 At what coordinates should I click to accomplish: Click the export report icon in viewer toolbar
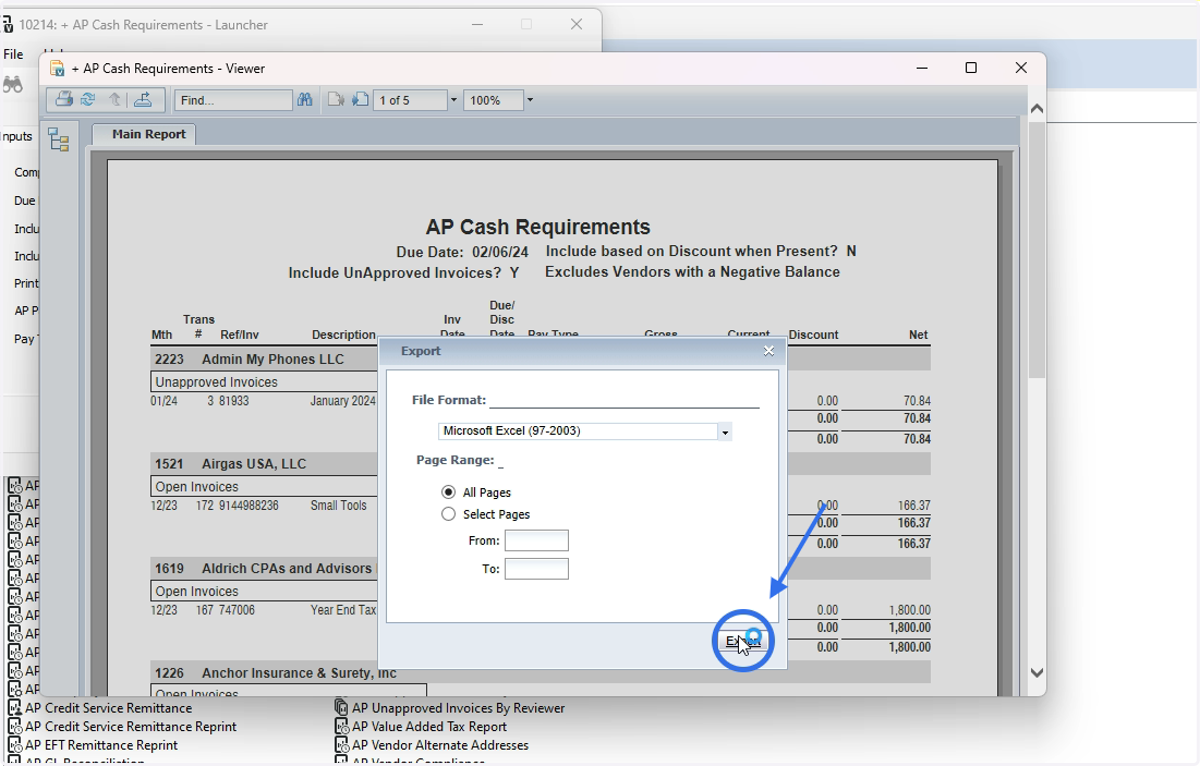[x=143, y=99]
